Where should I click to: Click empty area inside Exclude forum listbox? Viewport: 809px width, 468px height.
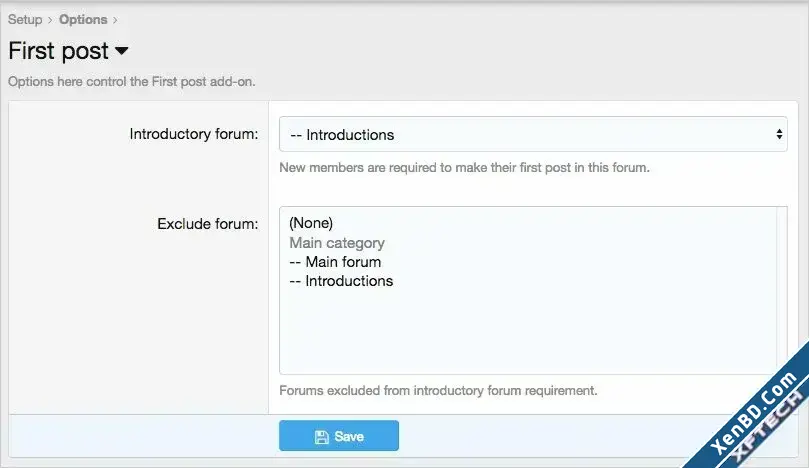(x=526, y=330)
